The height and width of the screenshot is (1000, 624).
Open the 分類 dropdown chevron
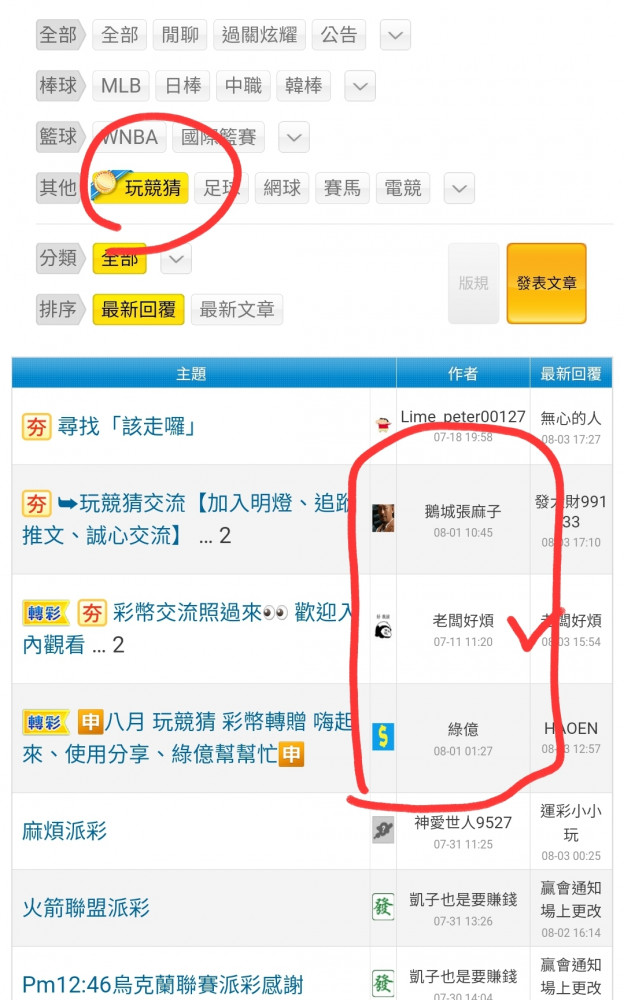(176, 259)
